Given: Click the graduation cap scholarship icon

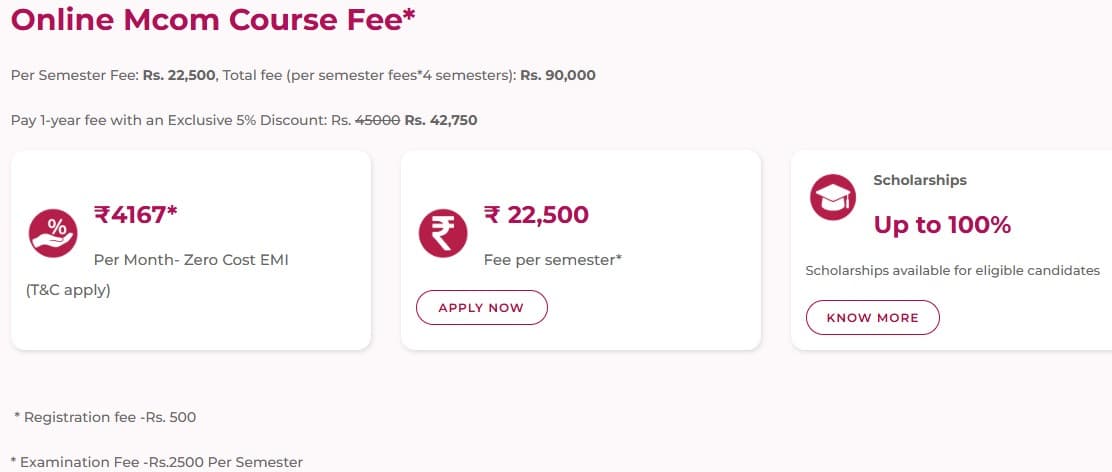Looking at the screenshot, I should (832, 197).
